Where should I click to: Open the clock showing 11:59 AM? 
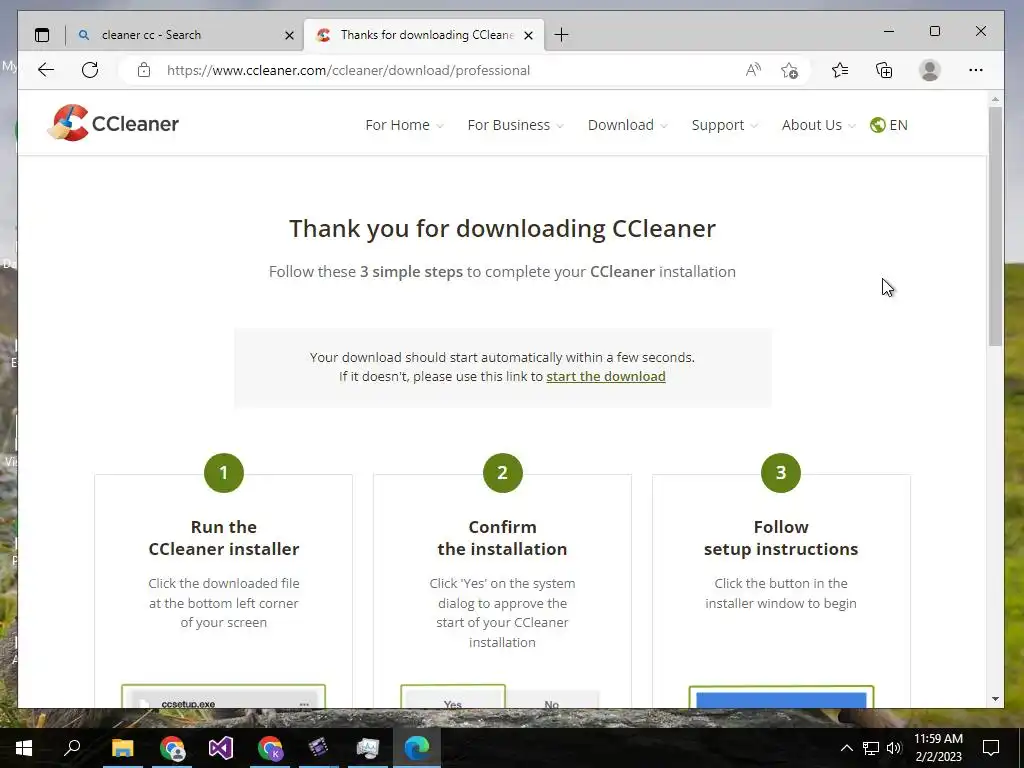click(938, 748)
